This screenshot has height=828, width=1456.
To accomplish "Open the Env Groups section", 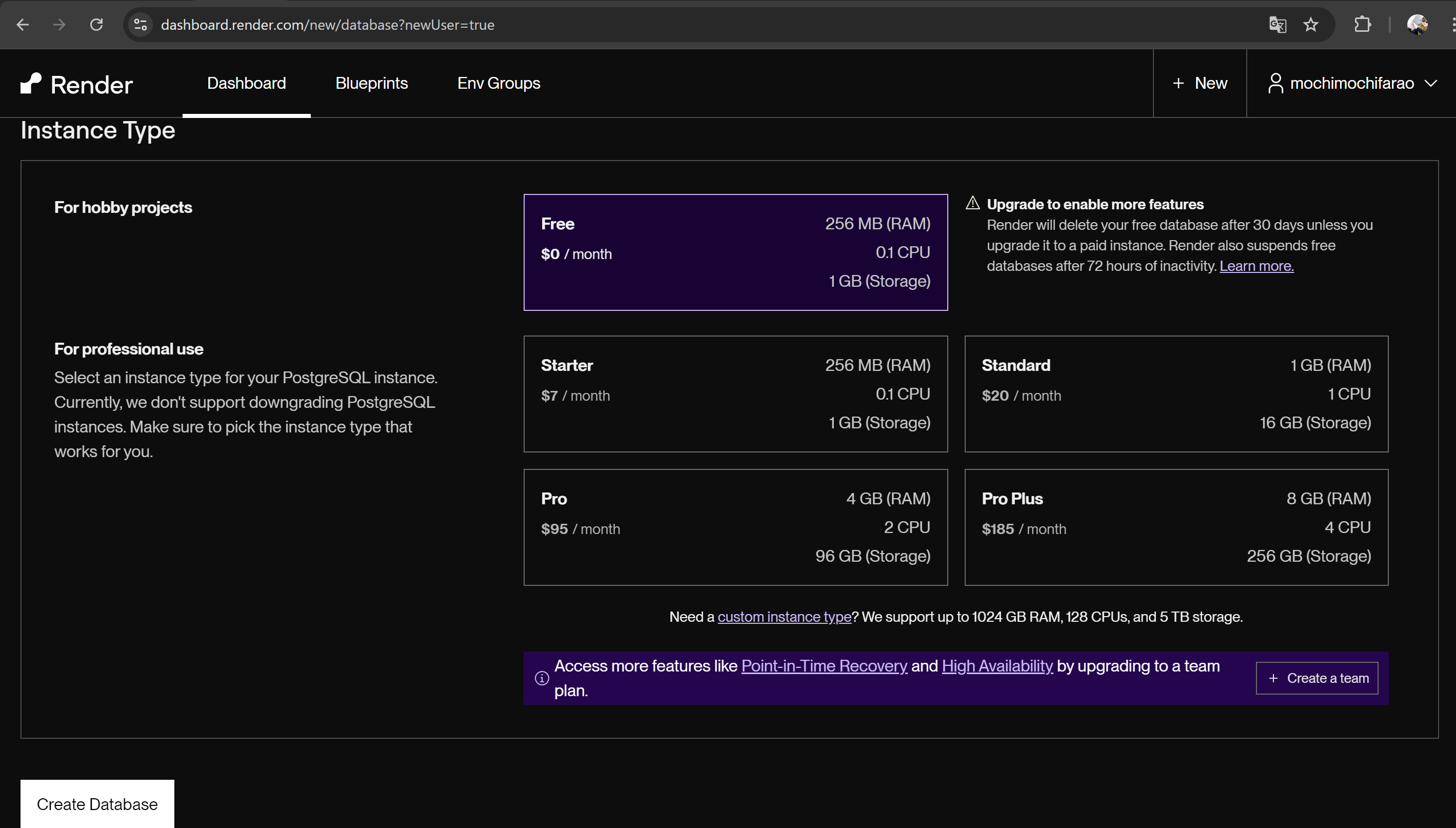I will (x=498, y=83).
